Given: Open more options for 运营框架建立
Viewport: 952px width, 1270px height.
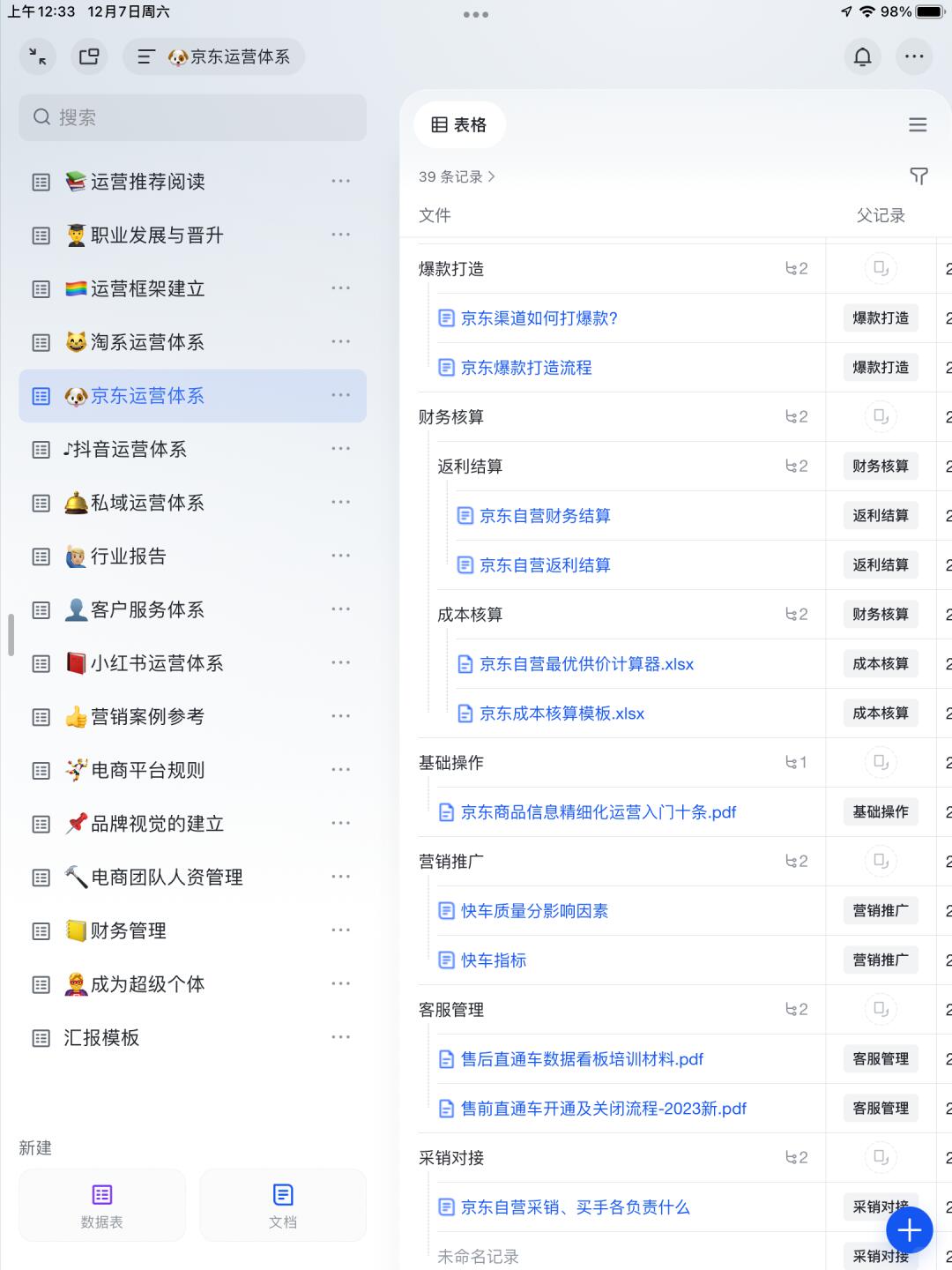Looking at the screenshot, I should point(341,288).
